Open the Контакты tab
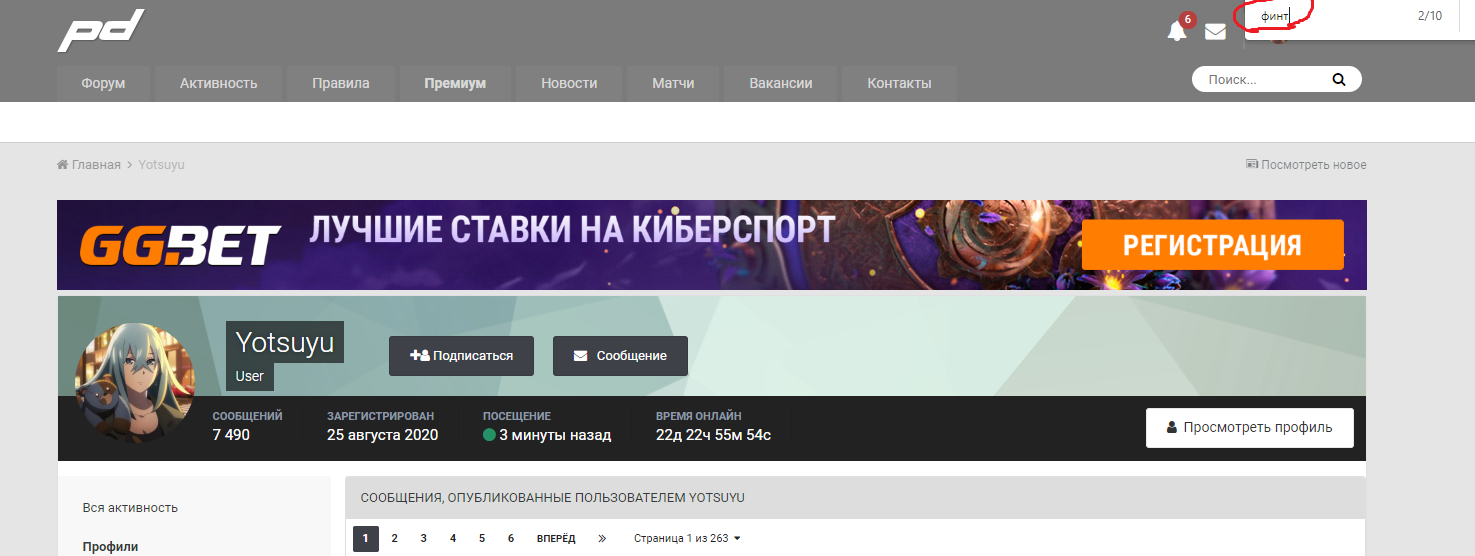1475x556 pixels. [x=899, y=83]
